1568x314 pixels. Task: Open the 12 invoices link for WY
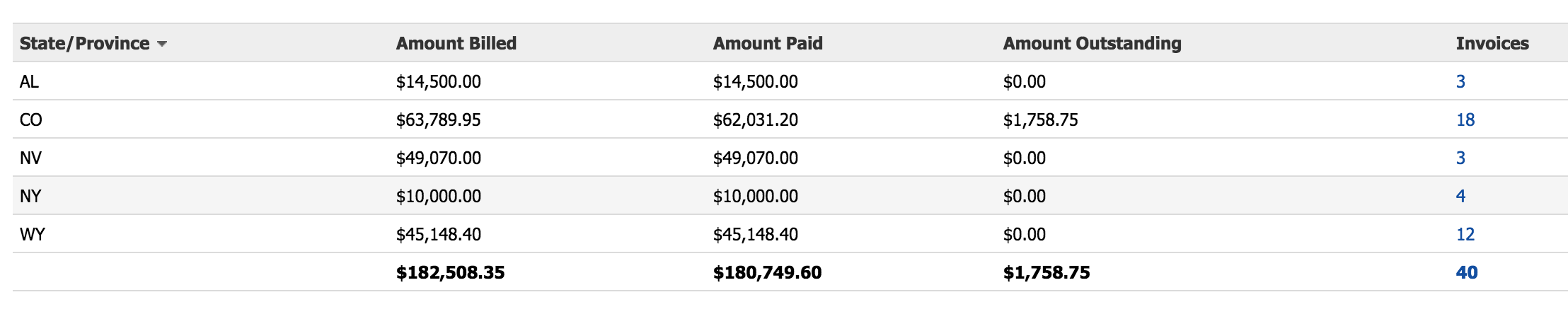(1465, 234)
